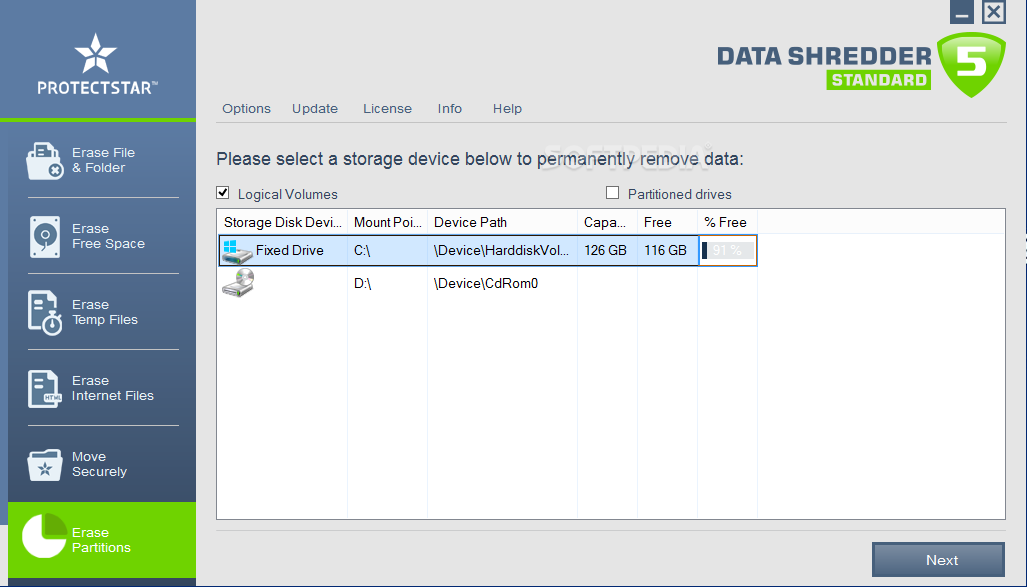1027x587 pixels.
Task: Sort by Free column header
Action: point(667,223)
